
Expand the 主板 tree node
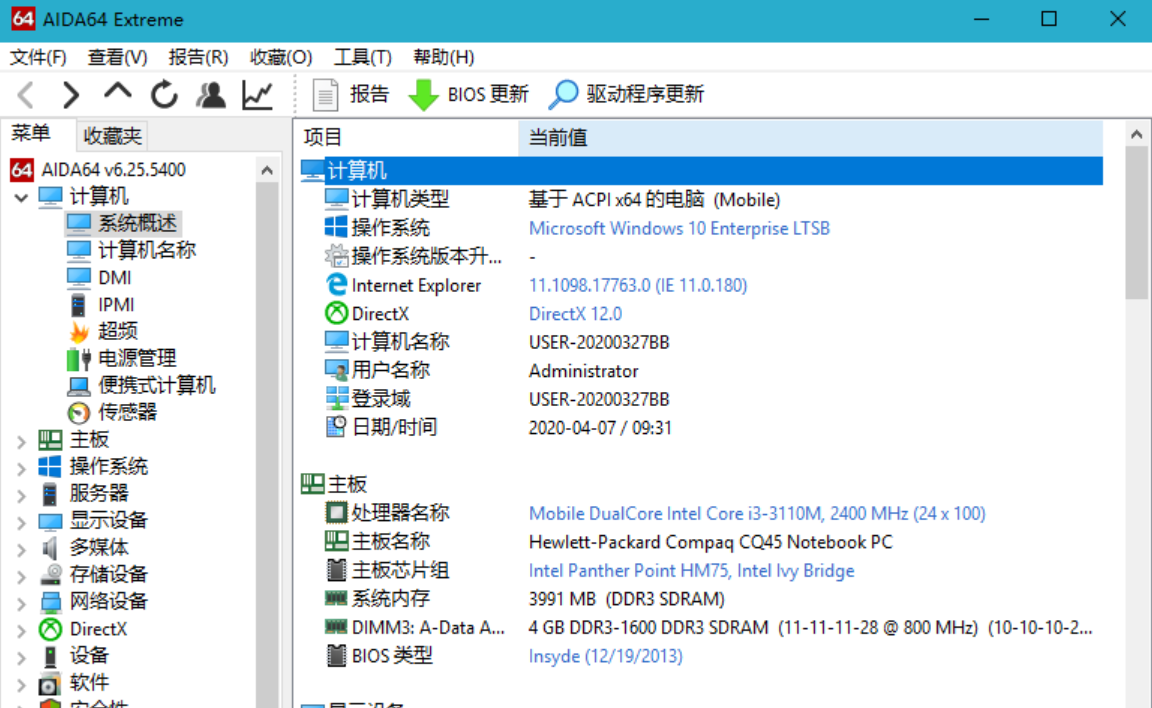[21, 441]
